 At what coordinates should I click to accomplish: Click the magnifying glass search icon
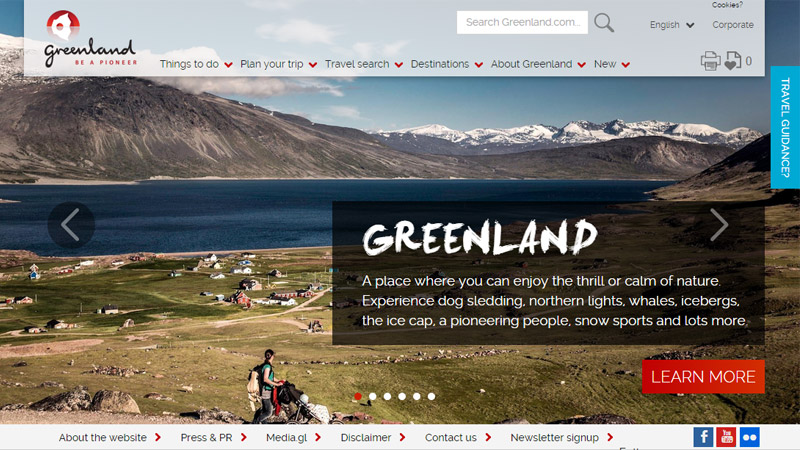coord(604,22)
